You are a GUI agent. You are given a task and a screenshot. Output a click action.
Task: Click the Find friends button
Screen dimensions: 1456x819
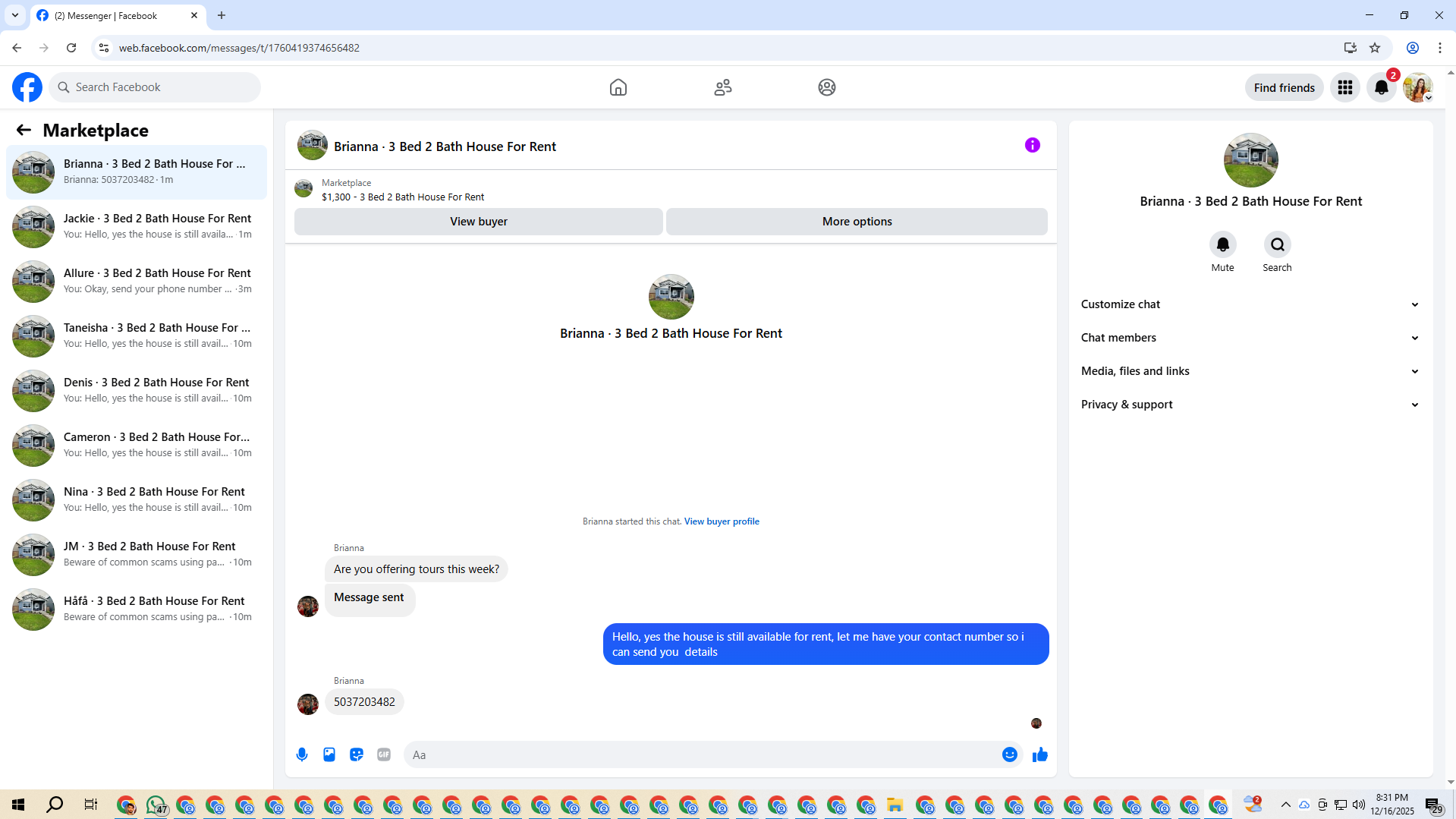click(1284, 87)
